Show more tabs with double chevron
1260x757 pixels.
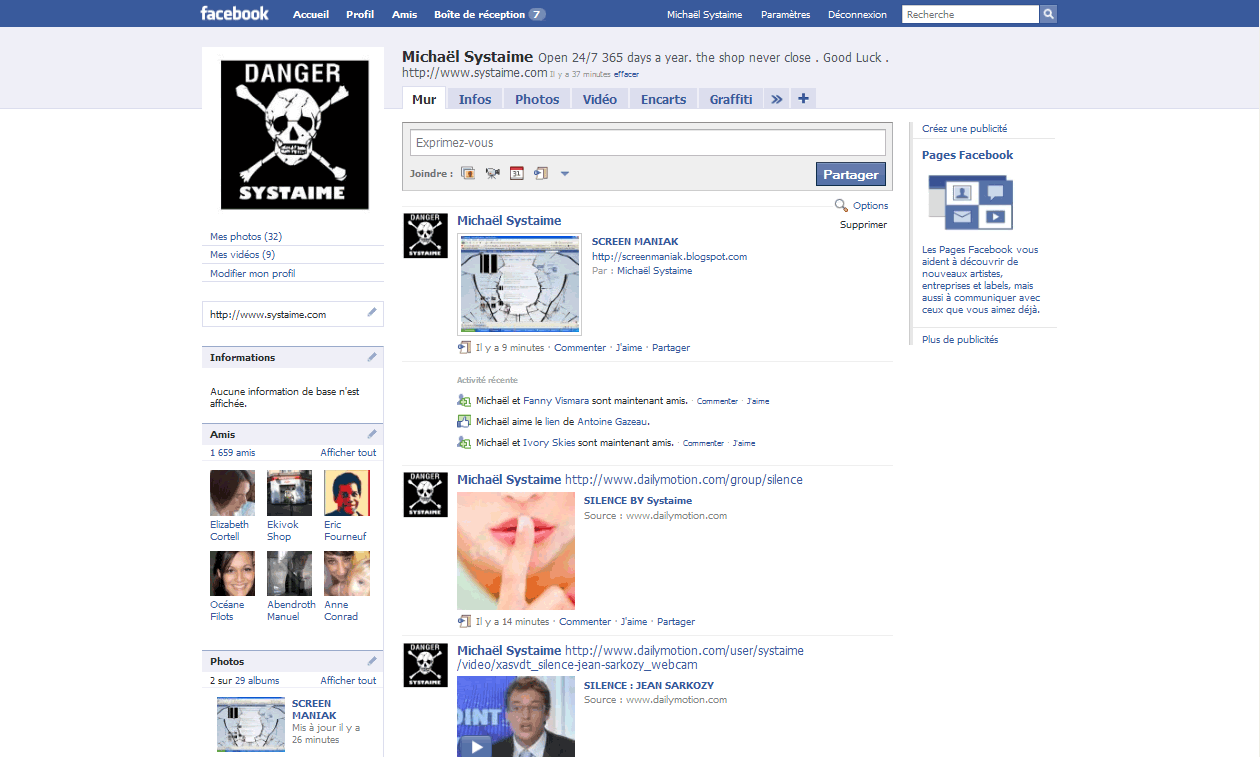pos(777,98)
